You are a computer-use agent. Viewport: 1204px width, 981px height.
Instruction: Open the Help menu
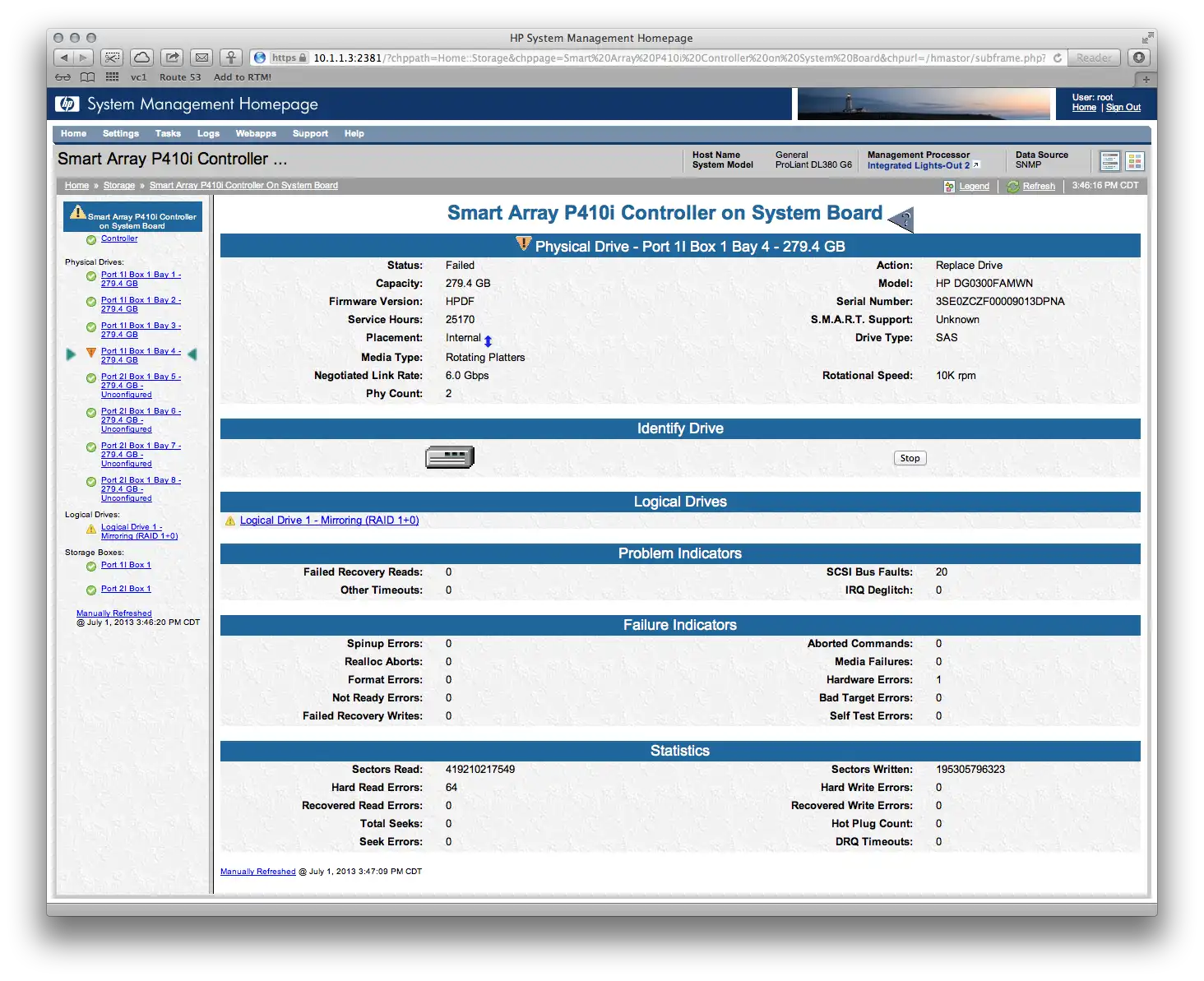(x=354, y=133)
